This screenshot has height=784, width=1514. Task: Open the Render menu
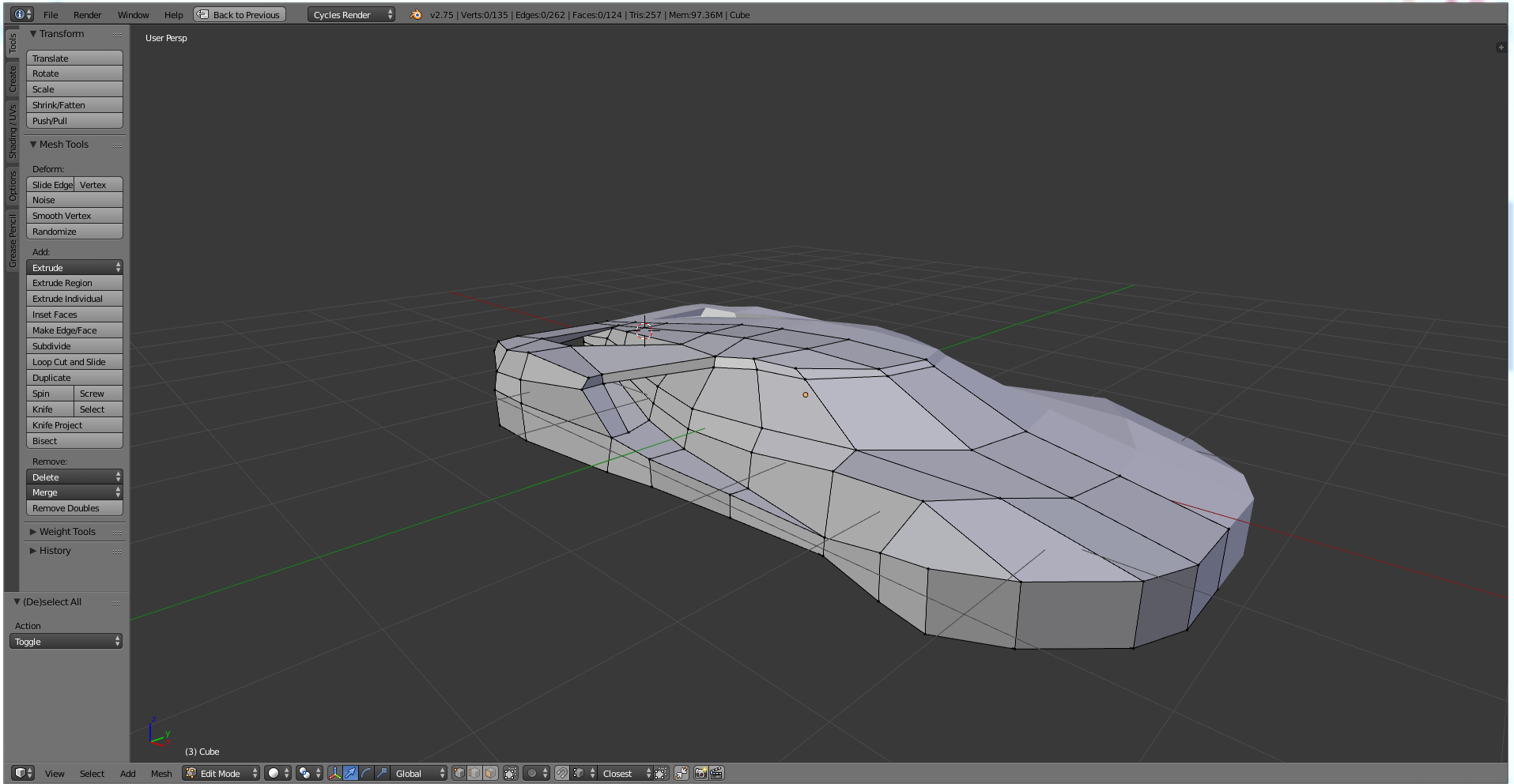pyautogui.click(x=87, y=15)
